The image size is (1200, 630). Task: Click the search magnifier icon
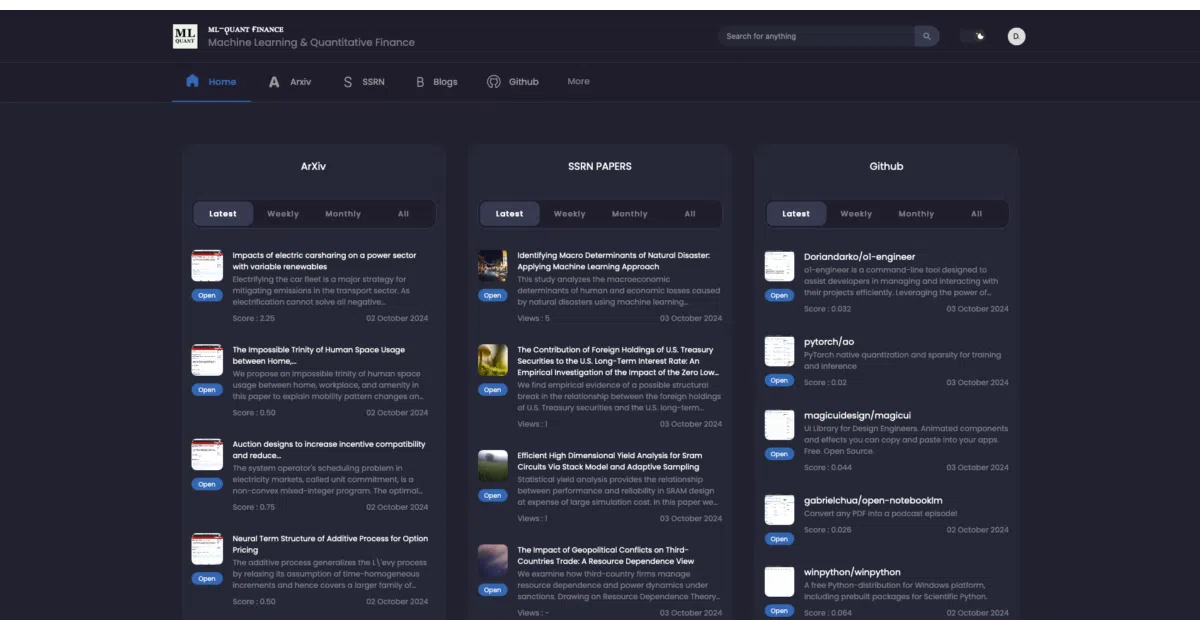tap(927, 36)
